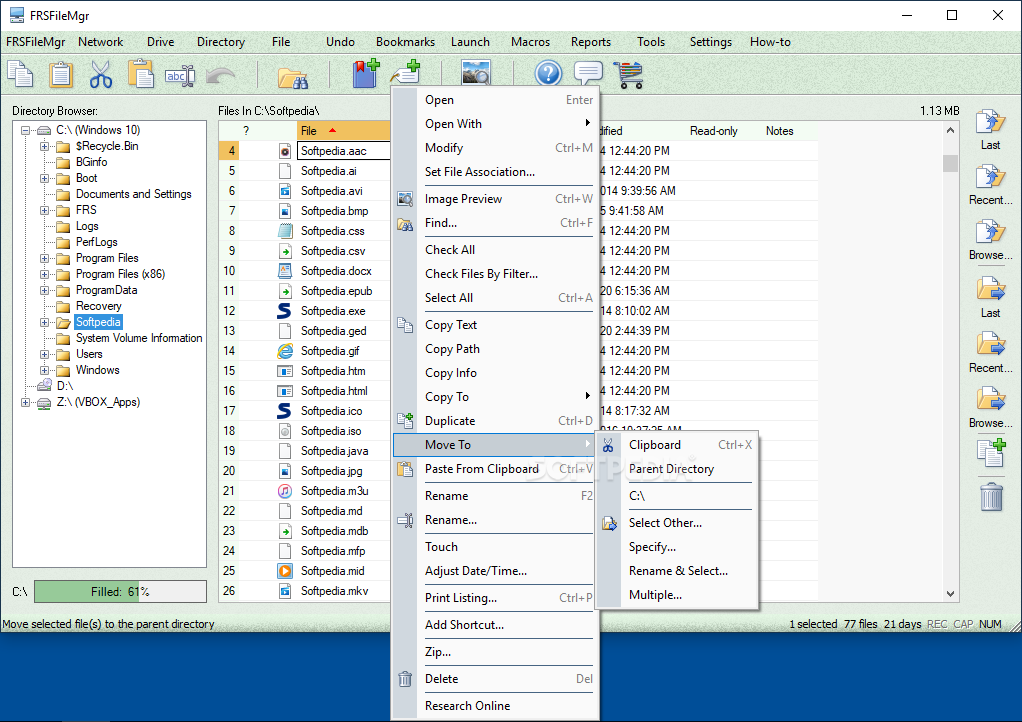Open the Bookmarks menu

(405, 42)
